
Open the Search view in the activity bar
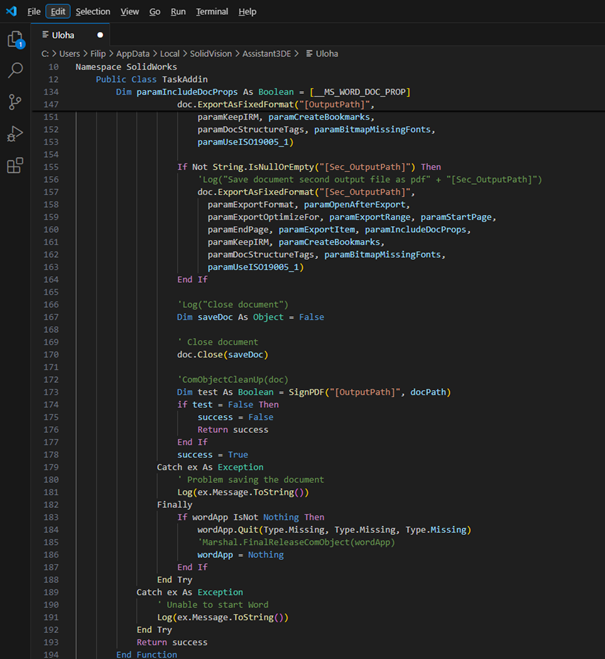[x=15, y=70]
